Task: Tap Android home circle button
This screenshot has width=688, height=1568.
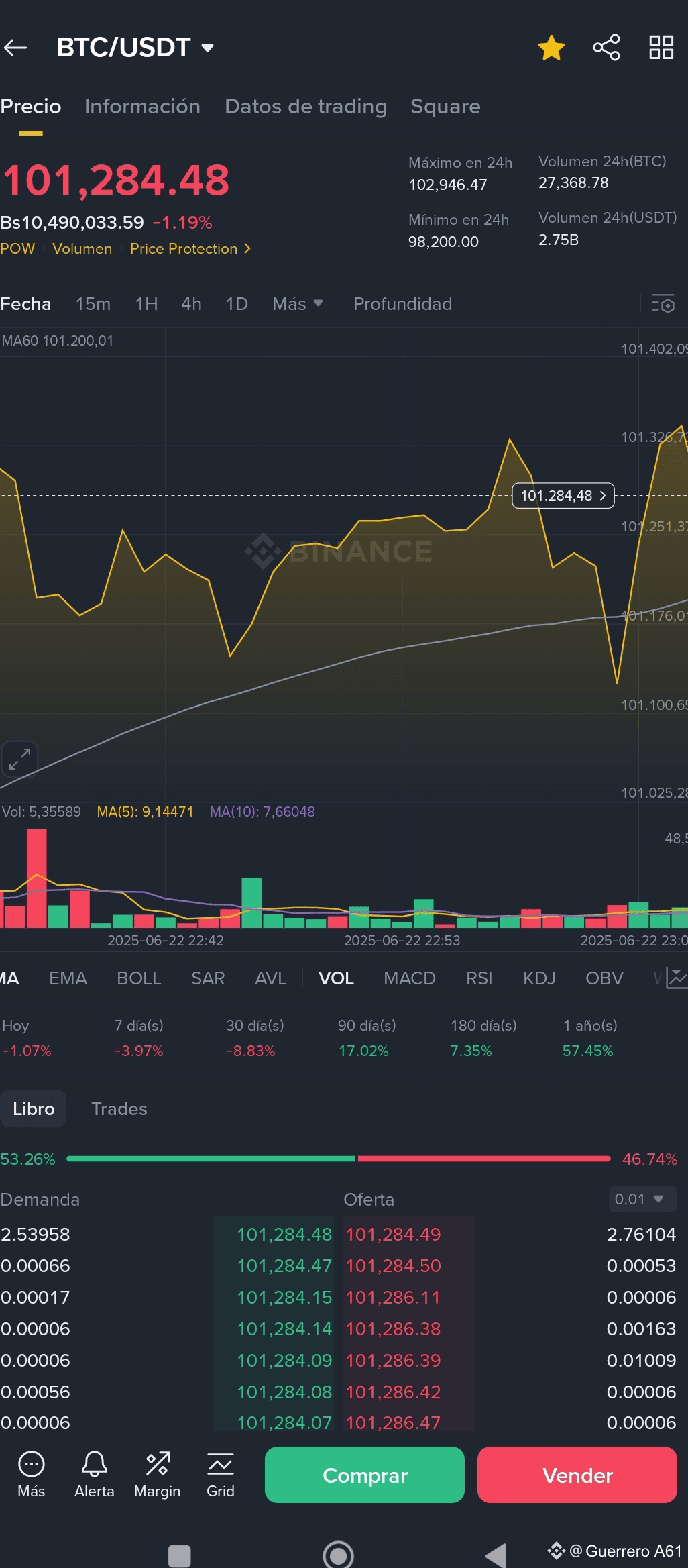Action: pos(338,1555)
